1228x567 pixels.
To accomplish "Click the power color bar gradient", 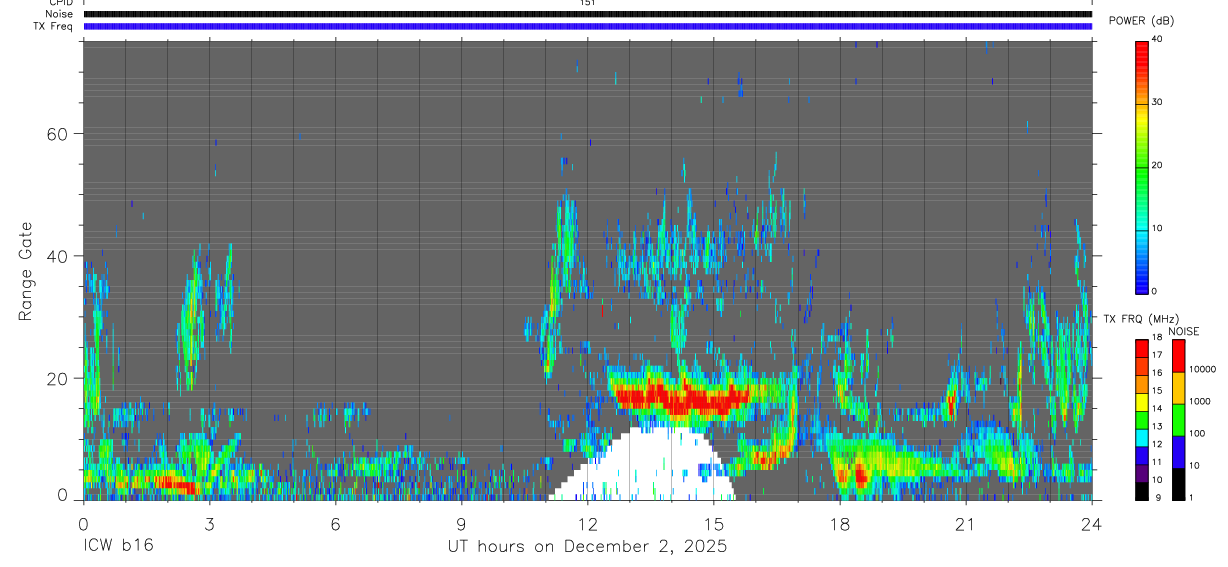I will click(1142, 166).
